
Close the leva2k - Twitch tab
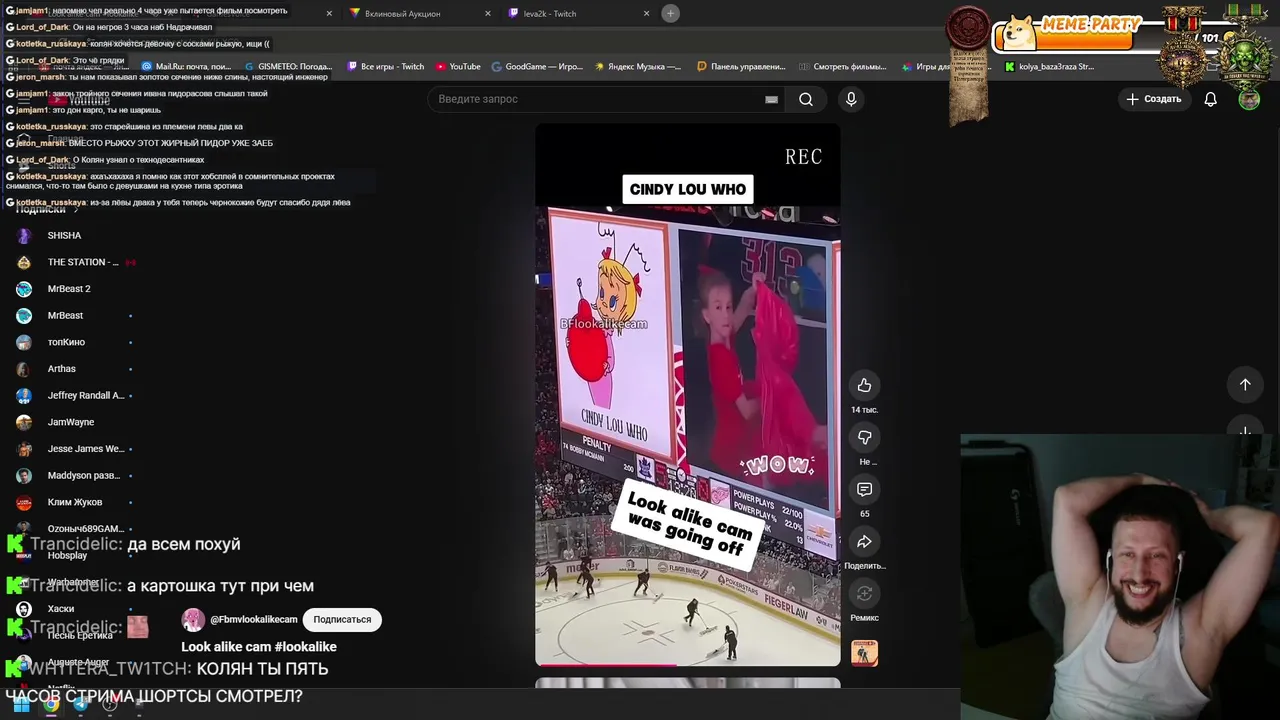646,14
